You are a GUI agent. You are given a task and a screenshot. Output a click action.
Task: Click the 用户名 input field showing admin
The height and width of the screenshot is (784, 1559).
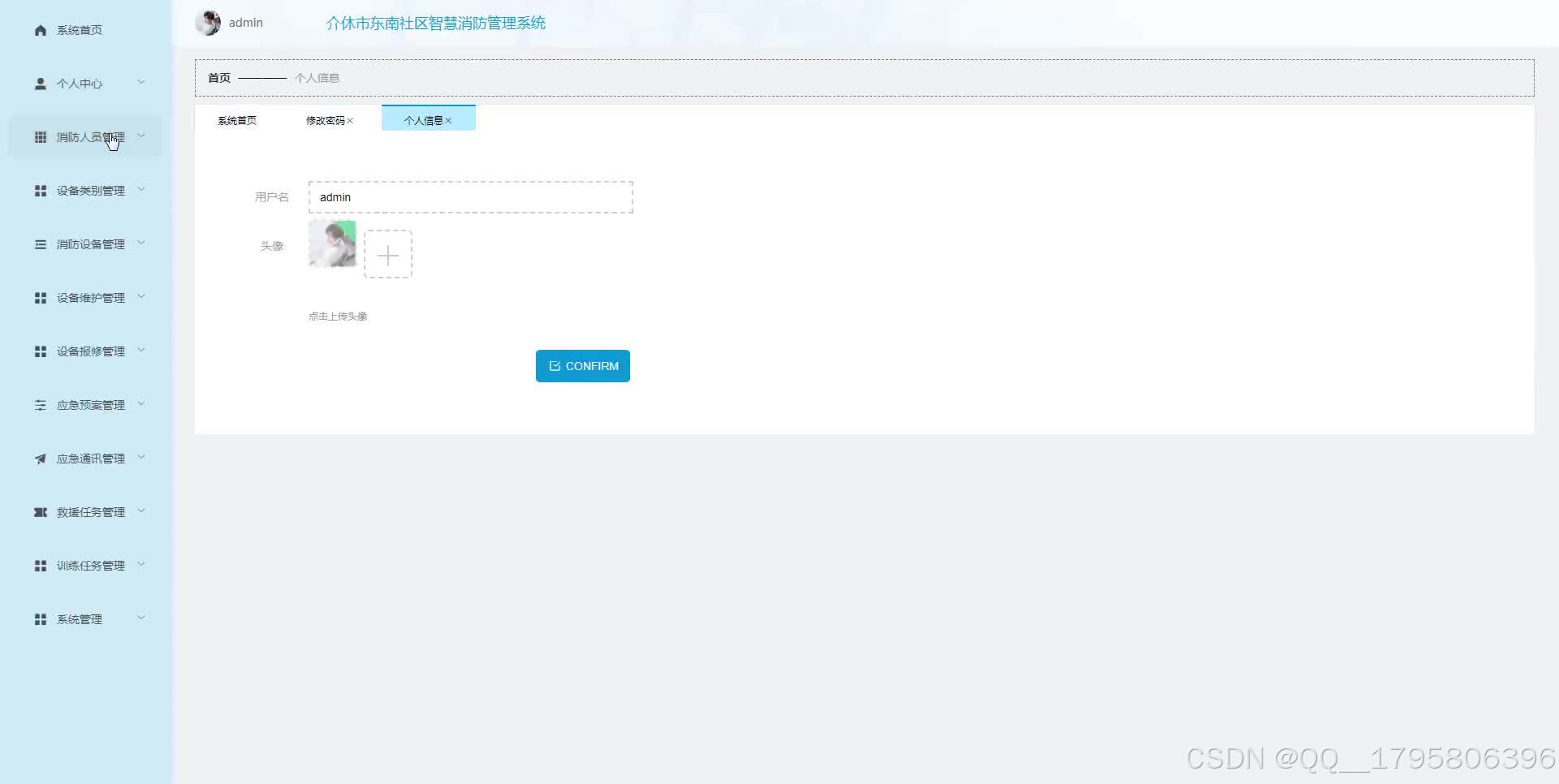[x=471, y=196]
